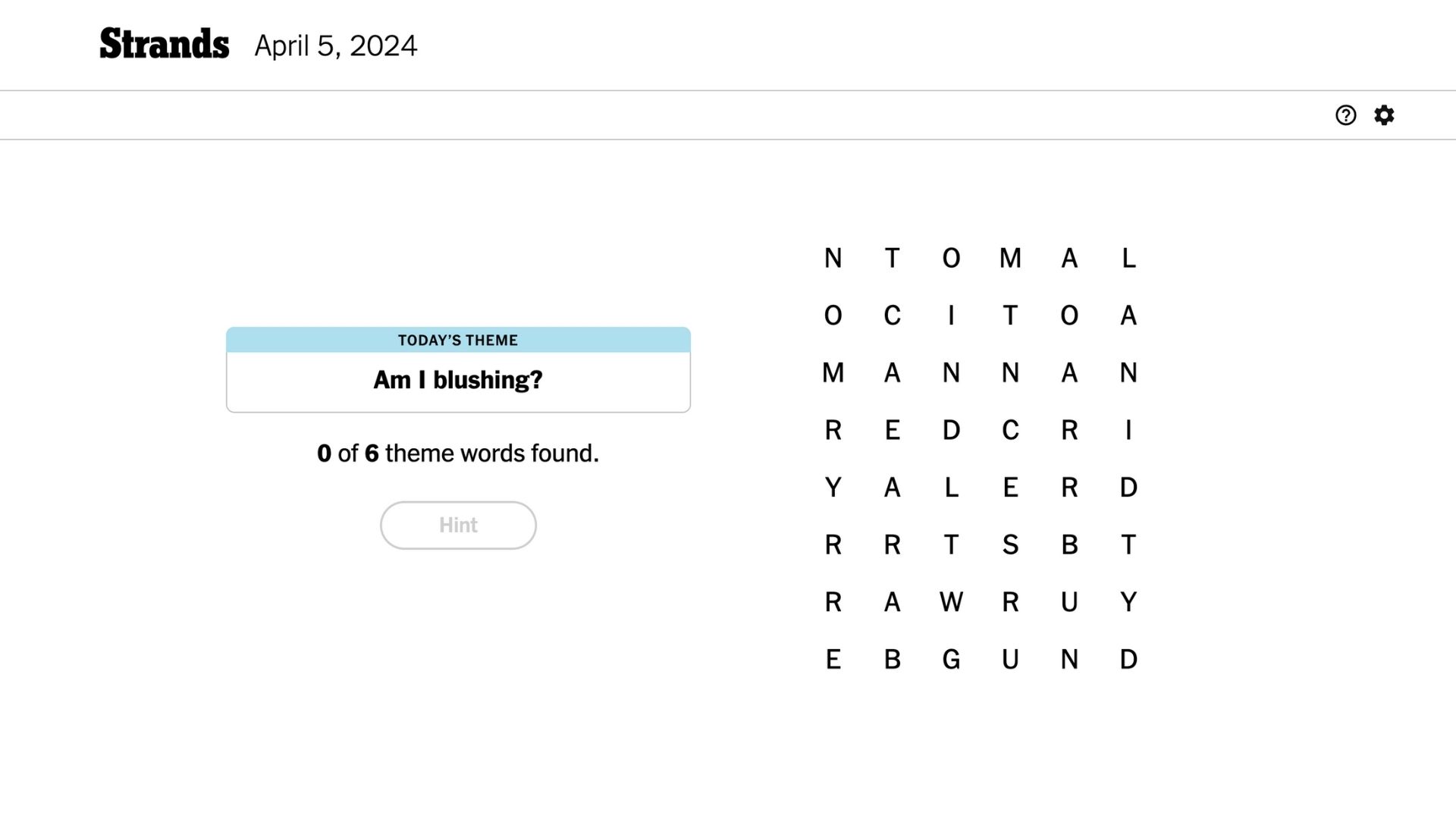This screenshot has height=819, width=1456.
Task: Select the letter D ending the bottom row
Action: pyautogui.click(x=1128, y=660)
